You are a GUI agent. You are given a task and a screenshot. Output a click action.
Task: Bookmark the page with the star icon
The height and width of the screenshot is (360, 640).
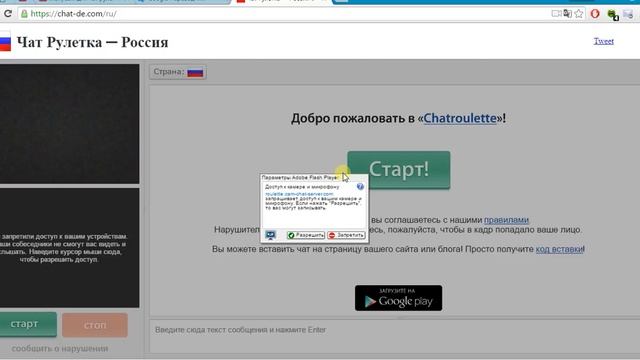pyautogui.click(x=579, y=14)
